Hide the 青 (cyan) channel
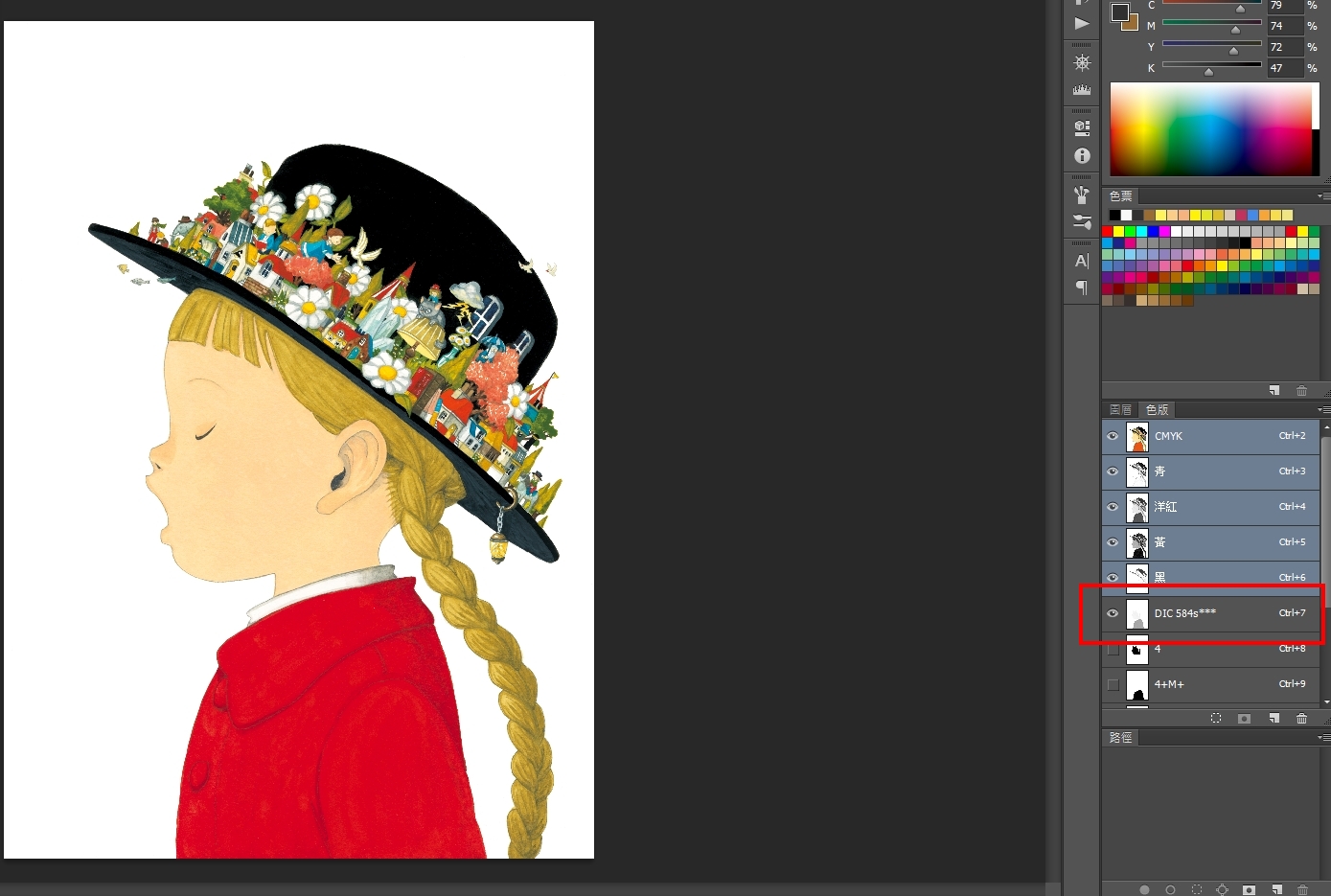The image size is (1331, 896). point(1113,471)
